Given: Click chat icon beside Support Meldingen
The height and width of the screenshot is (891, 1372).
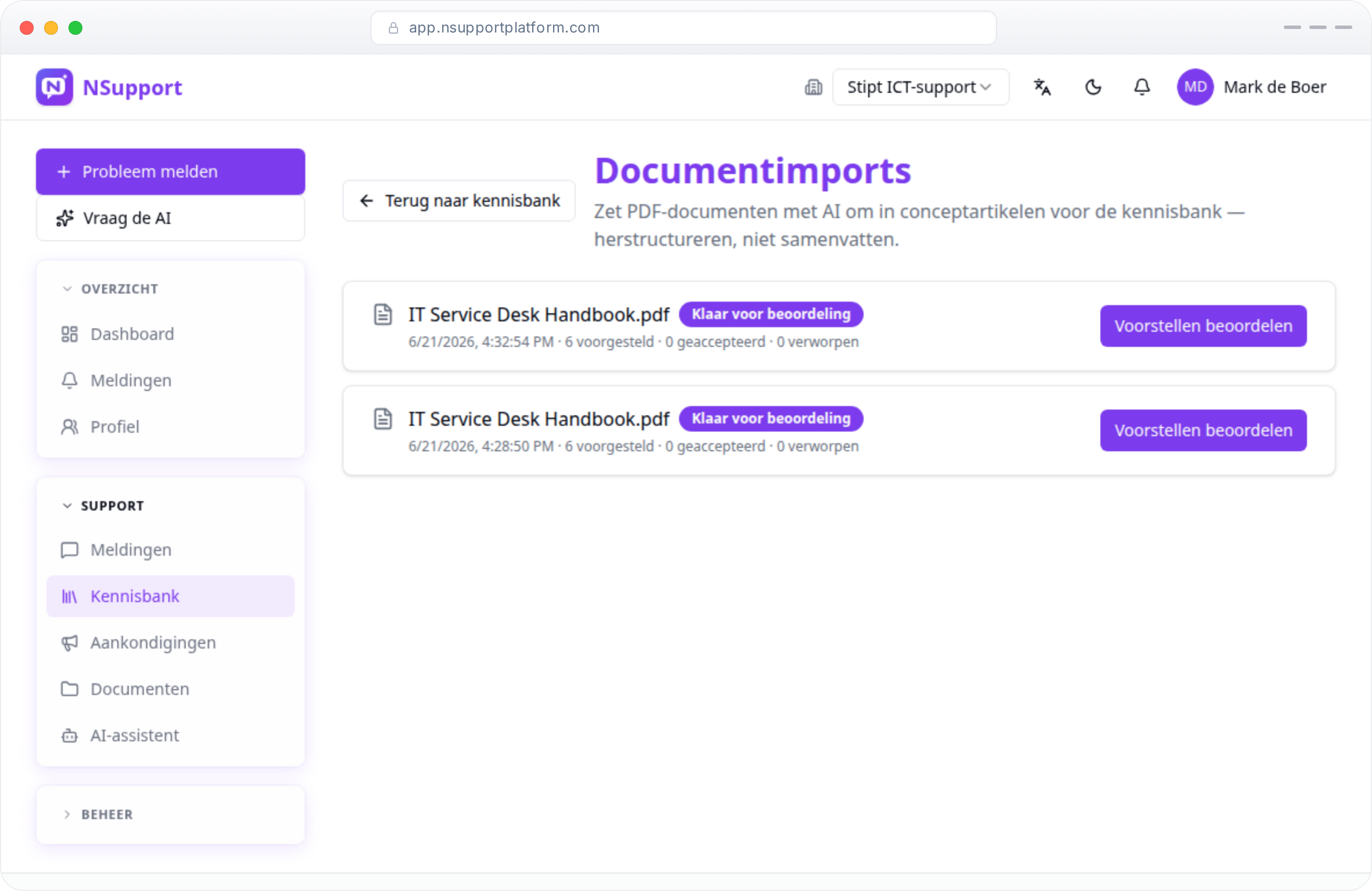Looking at the screenshot, I should coord(70,550).
